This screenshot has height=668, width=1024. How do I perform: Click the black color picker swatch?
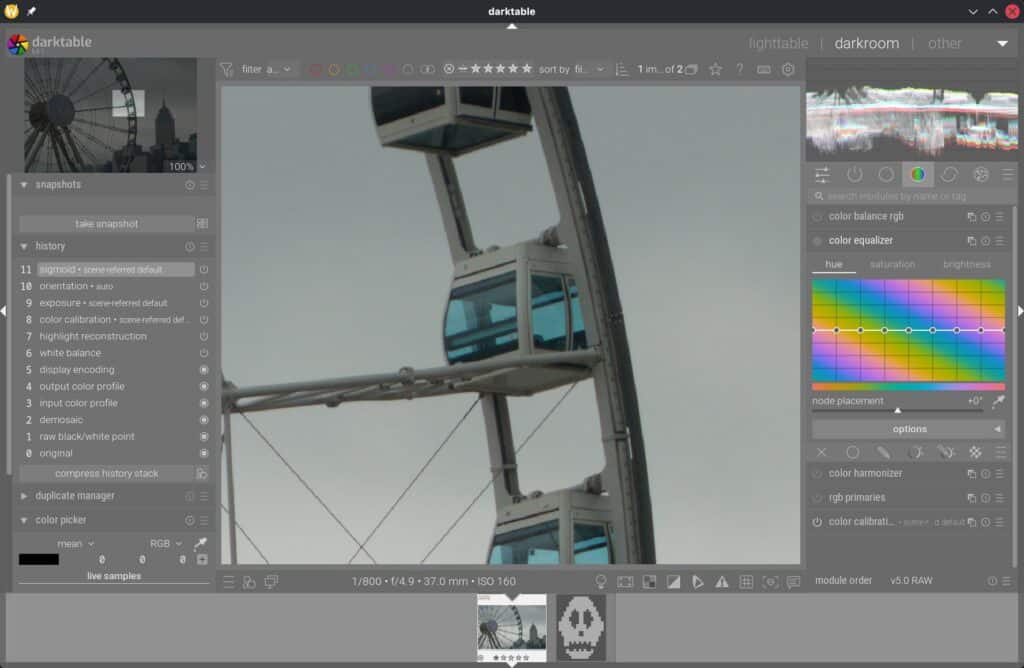pyautogui.click(x=39, y=560)
